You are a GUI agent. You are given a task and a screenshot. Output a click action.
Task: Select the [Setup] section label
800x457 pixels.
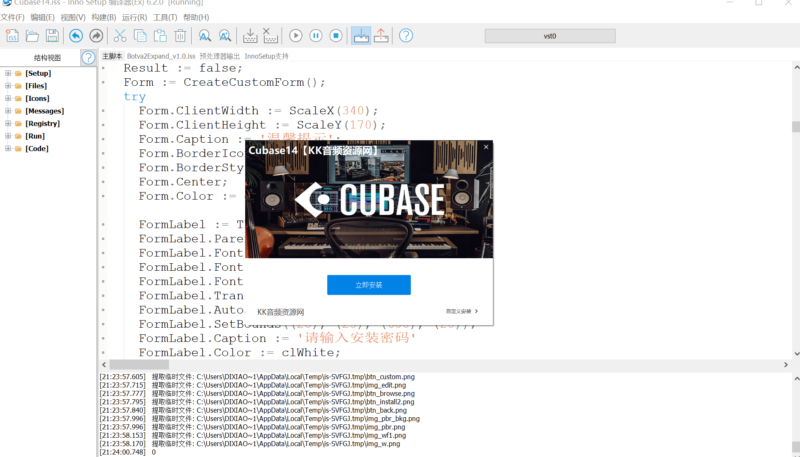pyautogui.click(x=38, y=73)
